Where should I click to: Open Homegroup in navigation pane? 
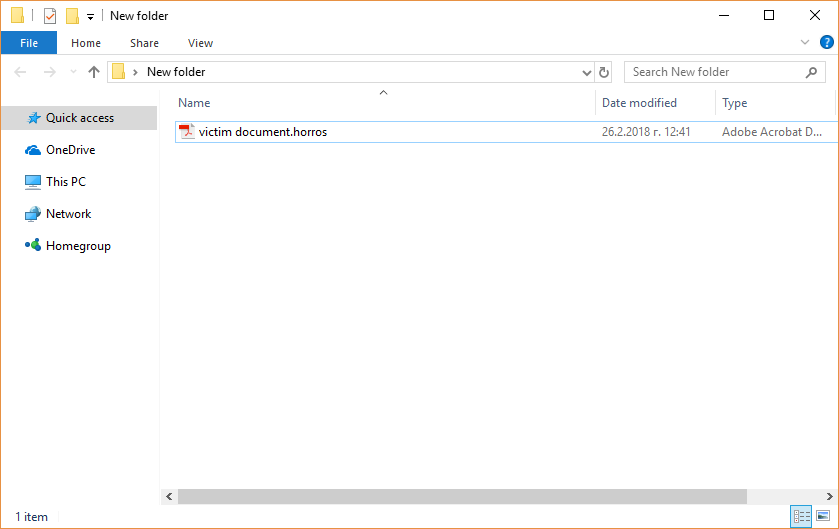(x=79, y=246)
